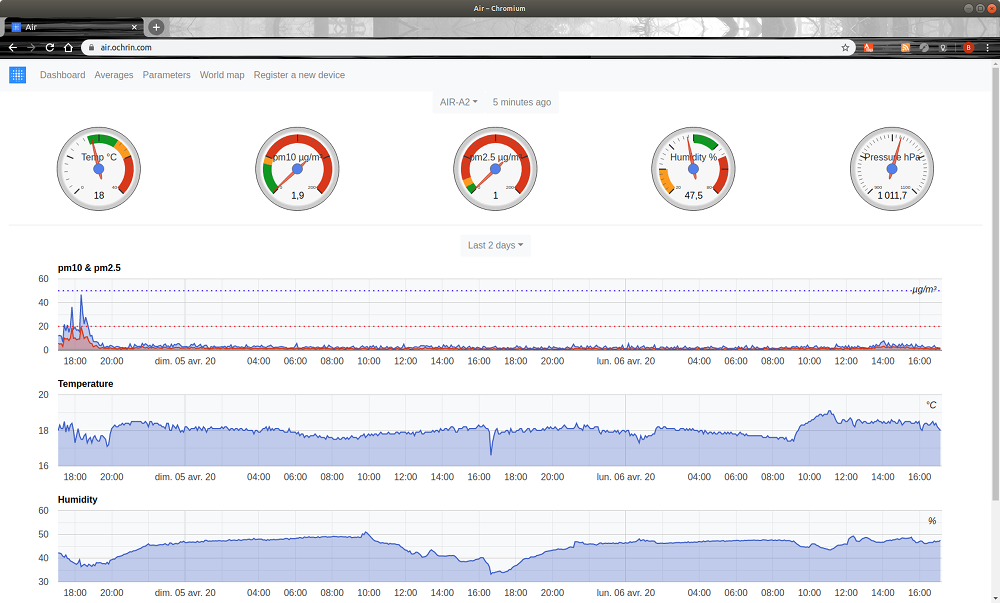Open the Last 2 days range dropdown
1000x603 pixels.
[x=496, y=245]
